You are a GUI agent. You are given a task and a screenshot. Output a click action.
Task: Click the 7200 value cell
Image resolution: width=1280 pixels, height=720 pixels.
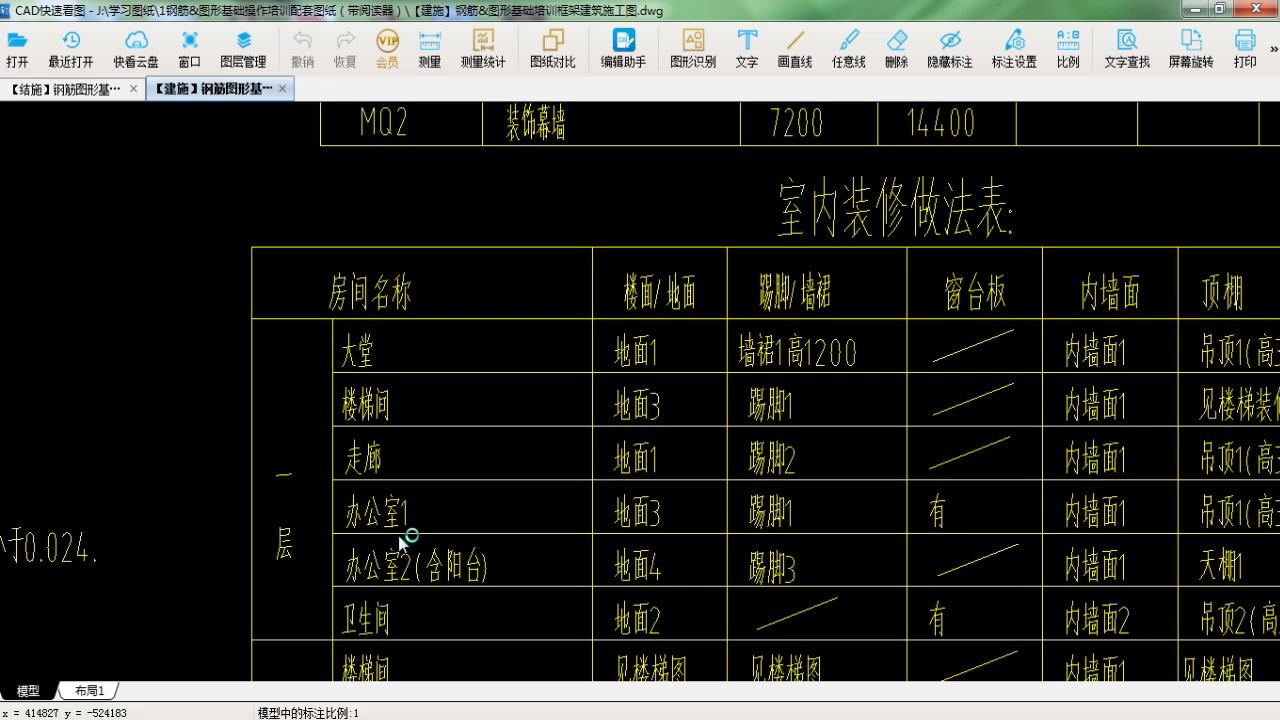click(797, 123)
